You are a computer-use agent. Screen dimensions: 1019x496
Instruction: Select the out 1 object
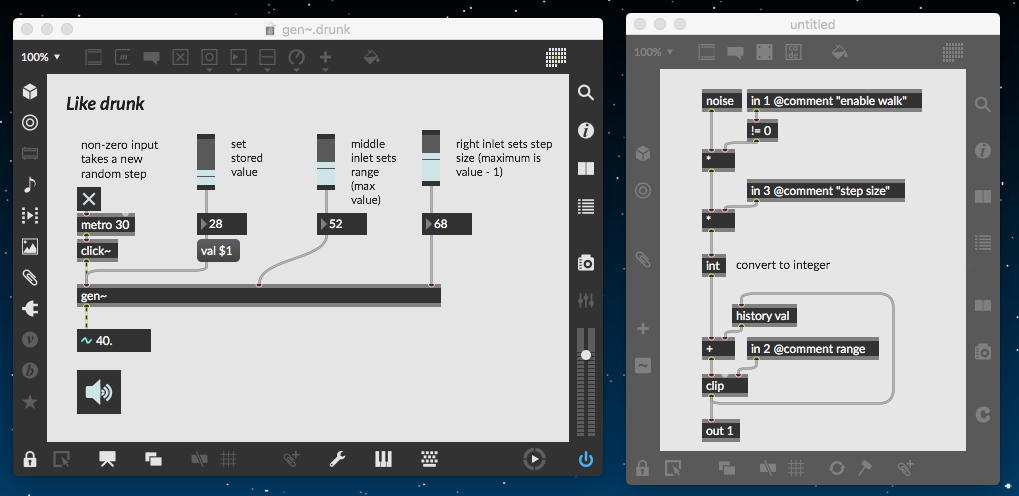click(x=721, y=430)
